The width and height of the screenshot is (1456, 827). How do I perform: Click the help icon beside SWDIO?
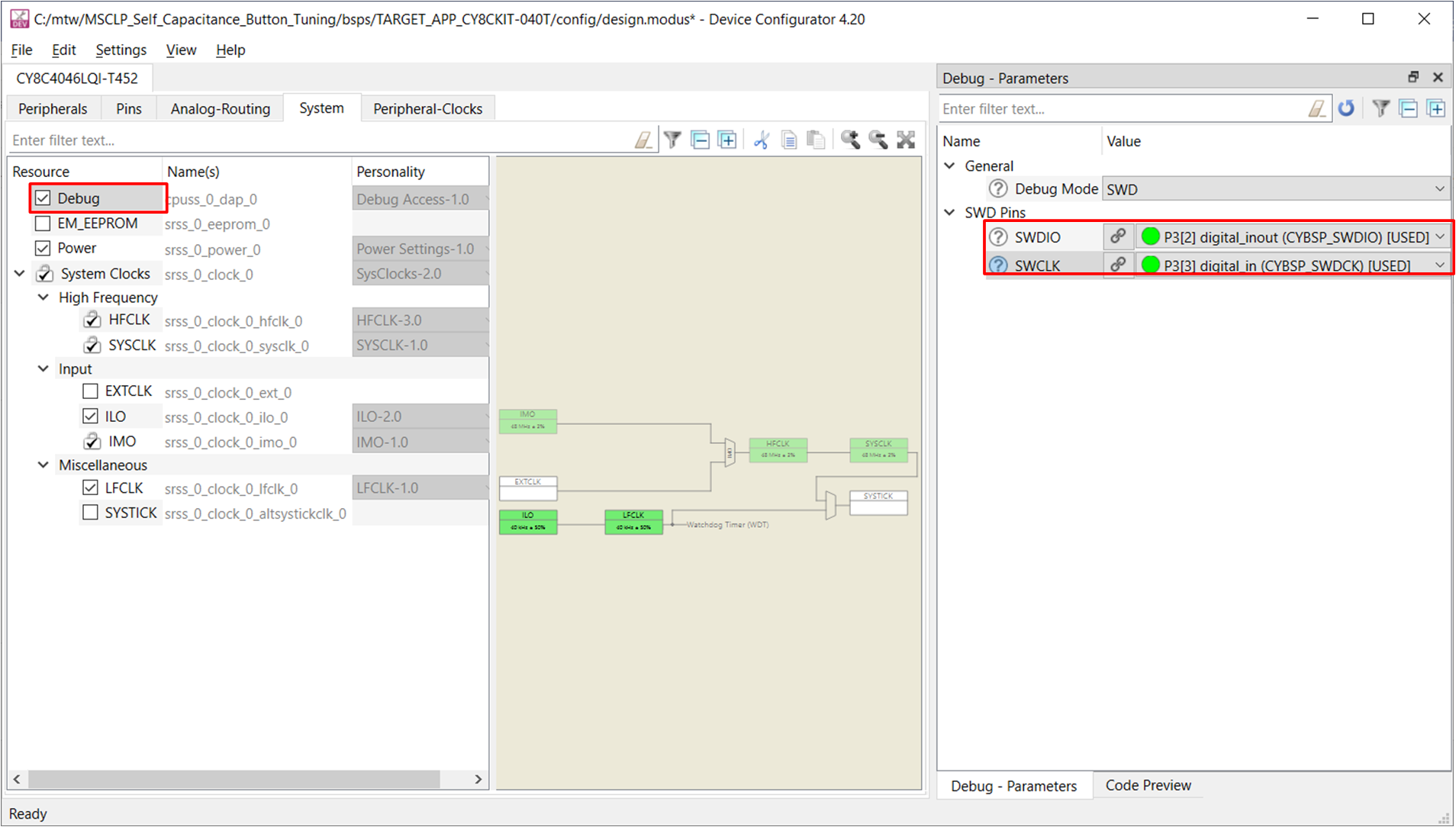click(x=997, y=237)
